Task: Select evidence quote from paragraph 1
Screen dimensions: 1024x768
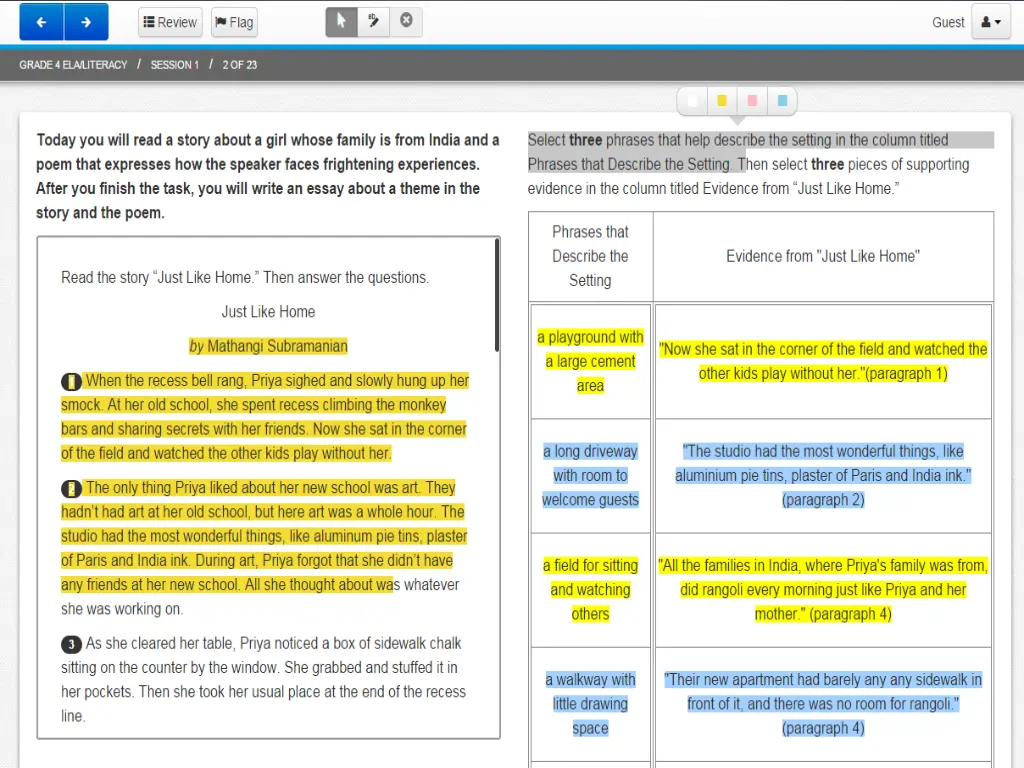Action: 823,361
